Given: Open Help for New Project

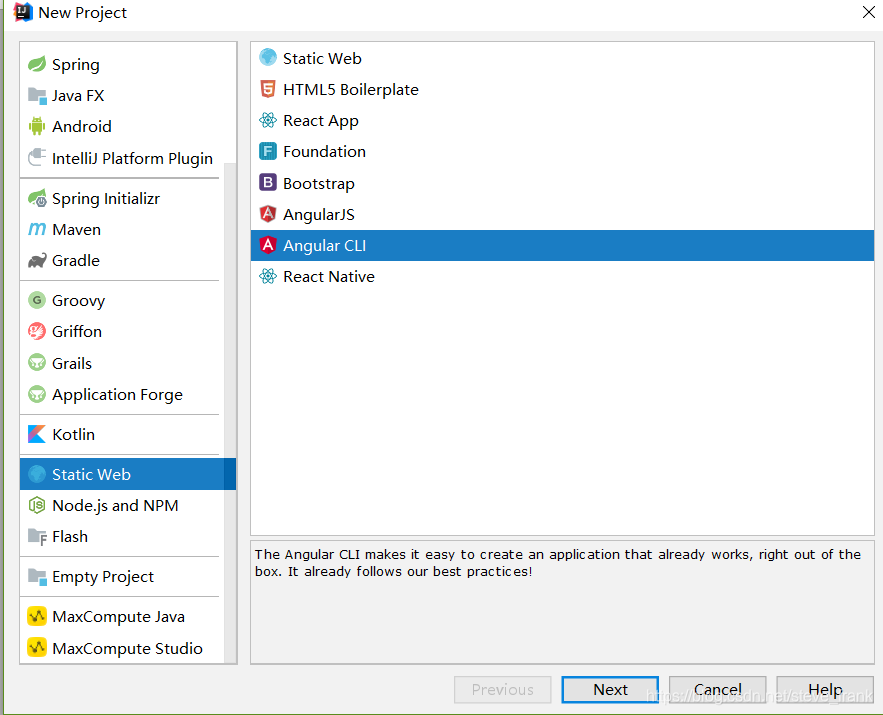Looking at the screenshot, I should (825, 689).
